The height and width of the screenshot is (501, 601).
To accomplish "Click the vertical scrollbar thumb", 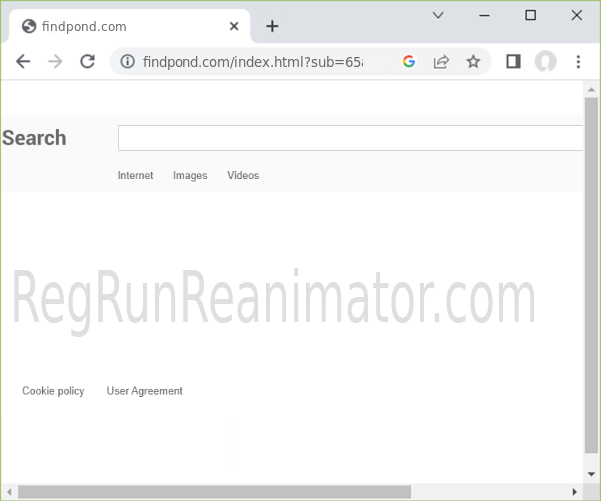I will pos(591,275).
